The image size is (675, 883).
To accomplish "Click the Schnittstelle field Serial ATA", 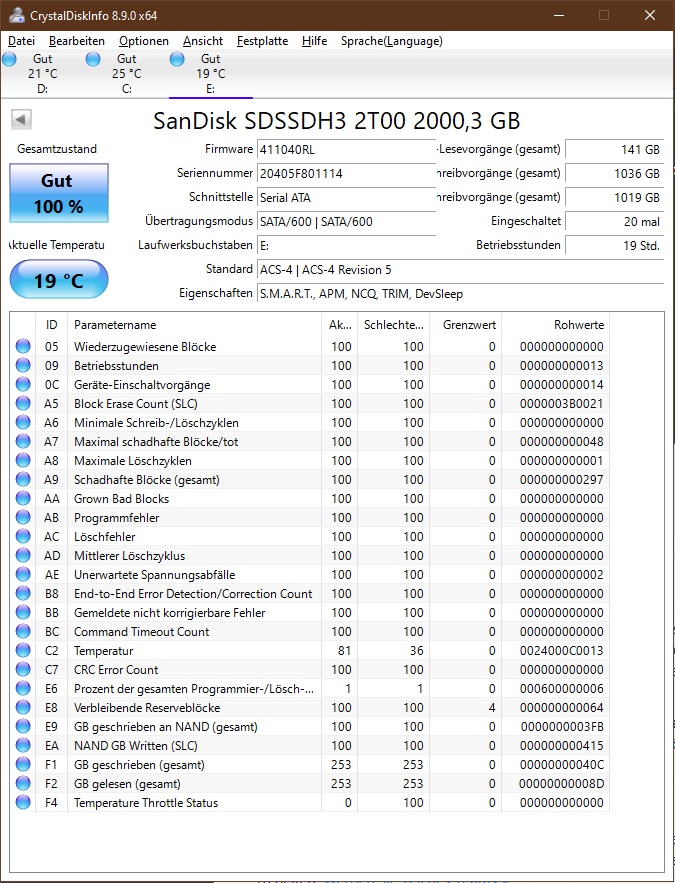I will (346, 198).
